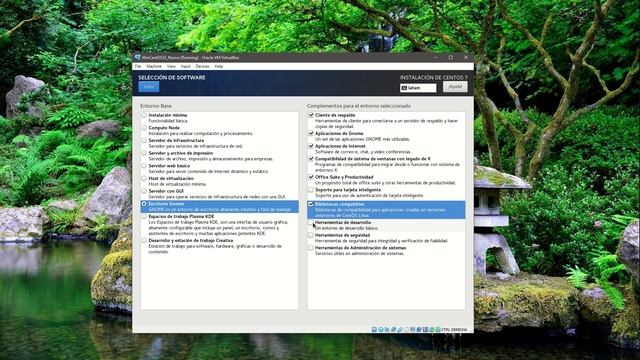Select Desarrollo y estación de trabajo Creativa
The image size is (640, 360).
pyautogui.click(x=144, y=240)
